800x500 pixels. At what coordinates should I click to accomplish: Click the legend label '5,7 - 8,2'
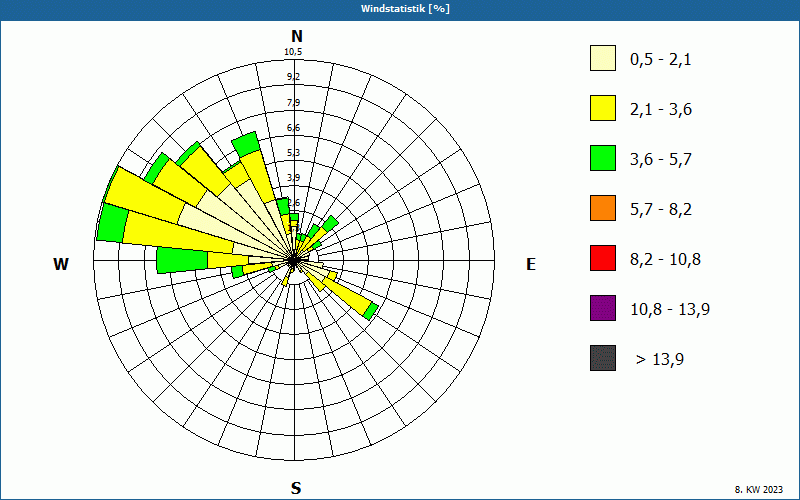661,210
